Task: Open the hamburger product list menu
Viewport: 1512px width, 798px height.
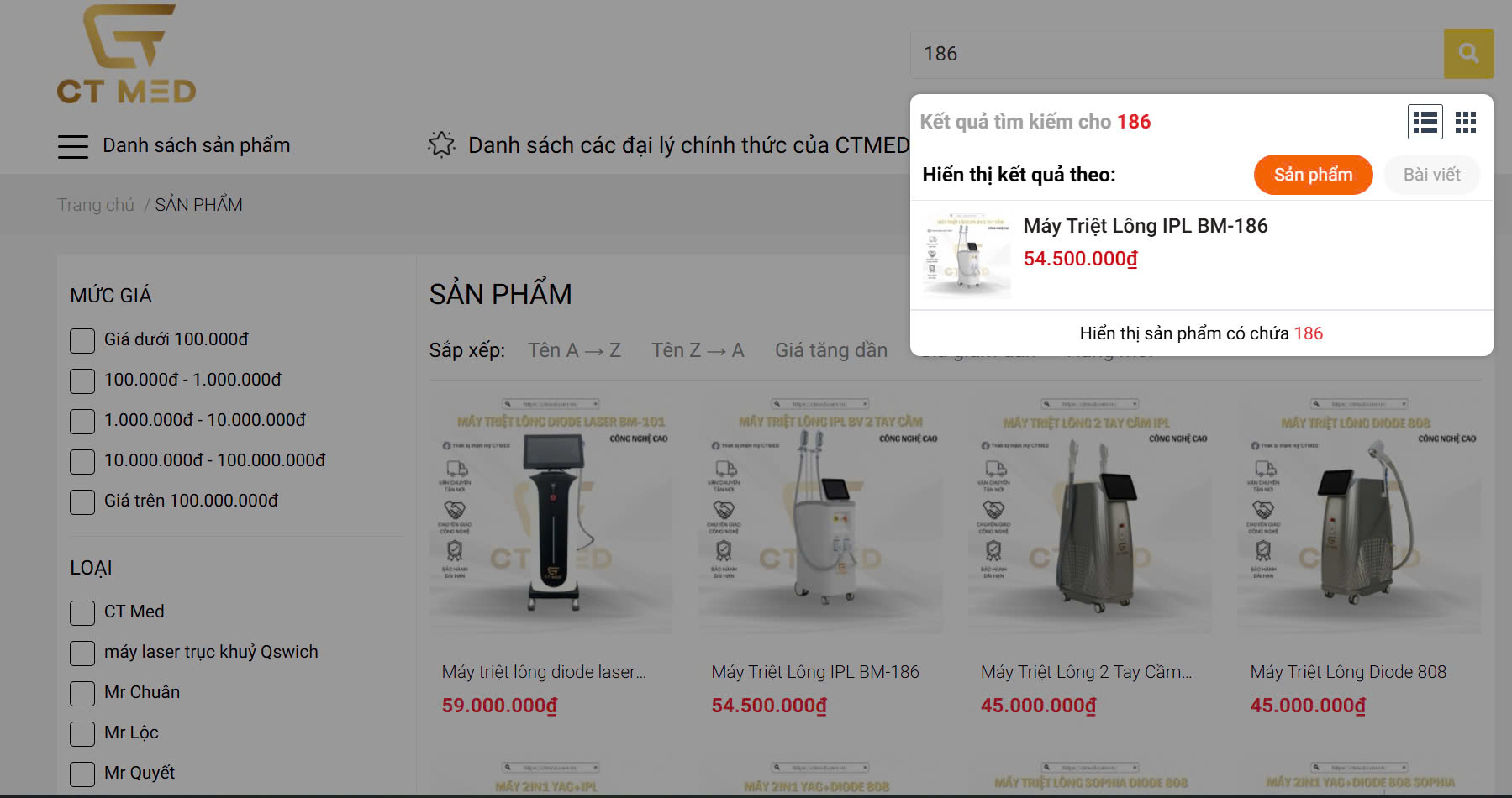Action: (x=73, y=146)
